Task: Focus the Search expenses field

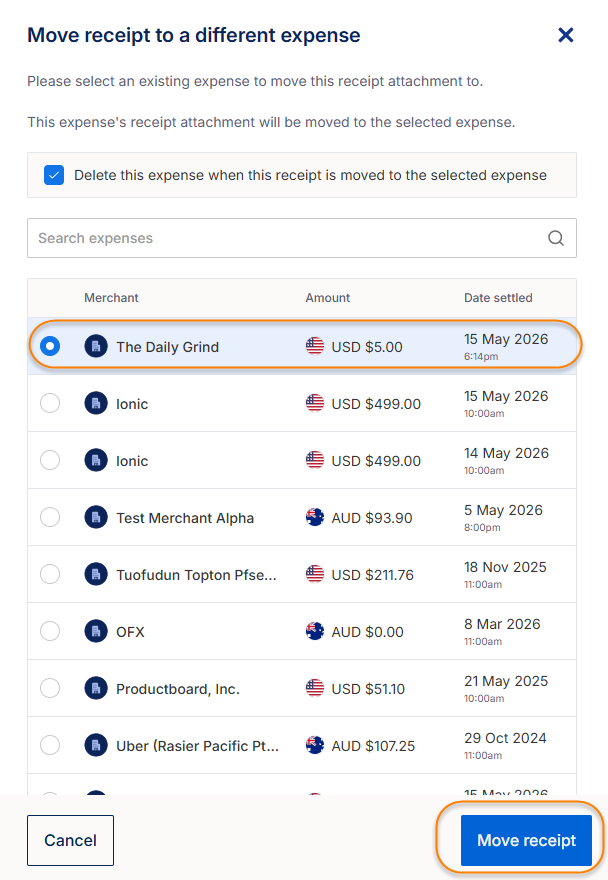Action: 301,238
